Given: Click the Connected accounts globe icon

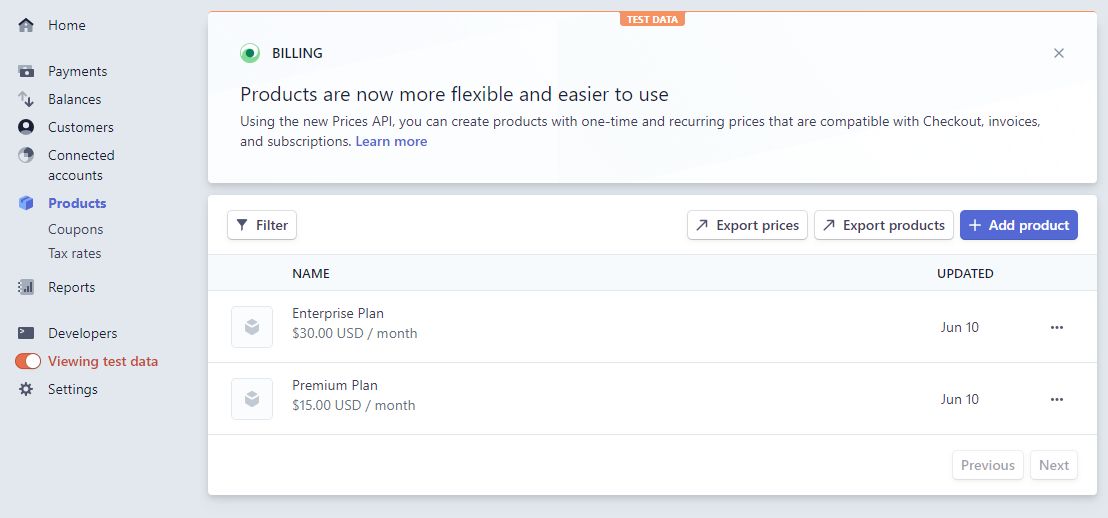Looking at the screenshot, I should coord(26,155).
